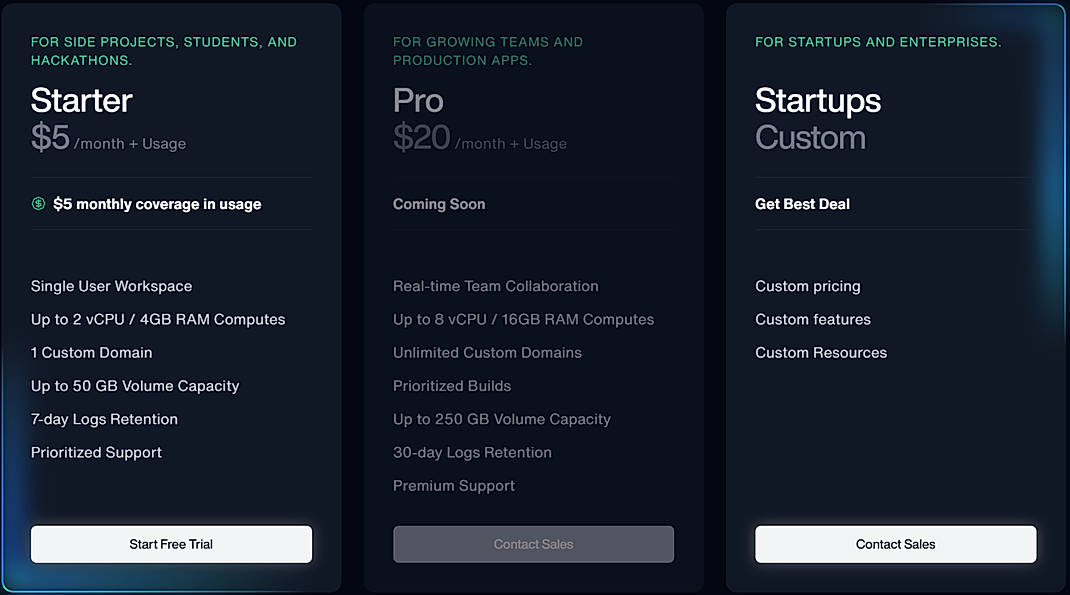This screenshot has width=1070, height=595.
Task: Click the Custom price text under Startups
Action: (810, 138)
